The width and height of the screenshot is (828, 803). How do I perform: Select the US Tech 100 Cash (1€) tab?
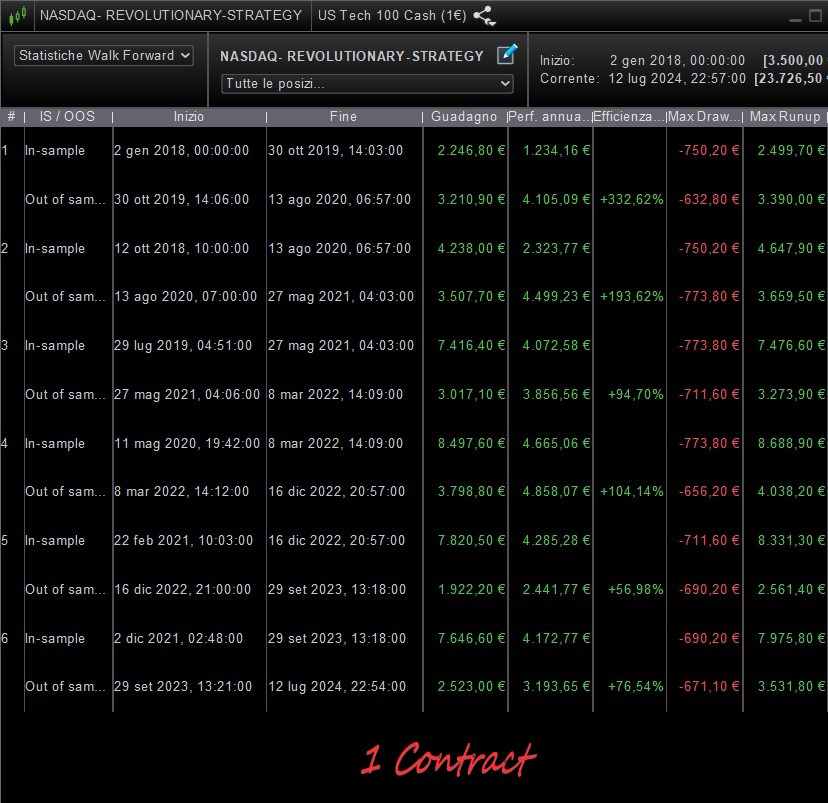point(392,15)
